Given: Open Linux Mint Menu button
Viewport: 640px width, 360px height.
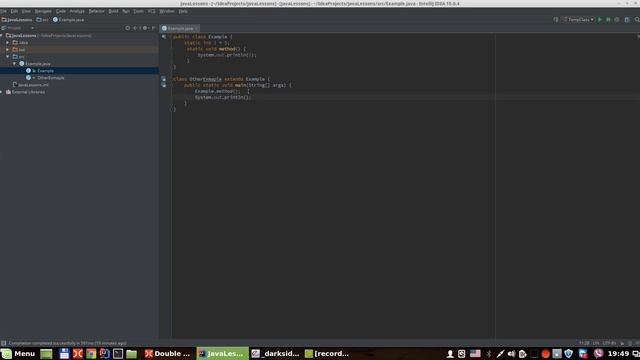Looking at the screenshot, I should 19,353.
